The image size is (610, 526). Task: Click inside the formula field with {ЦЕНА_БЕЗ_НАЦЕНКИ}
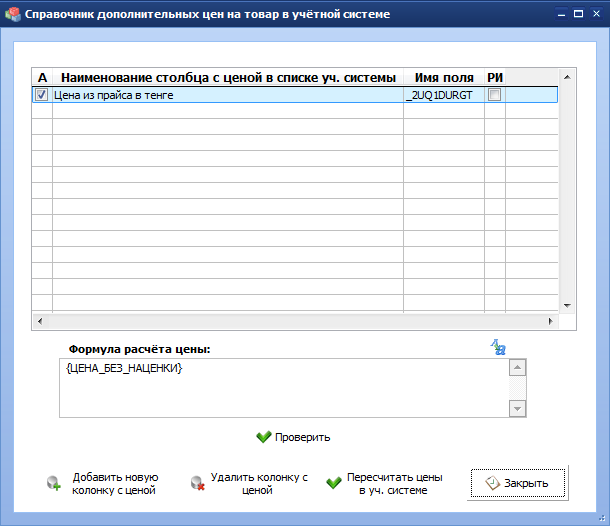(x=284, y=388)
